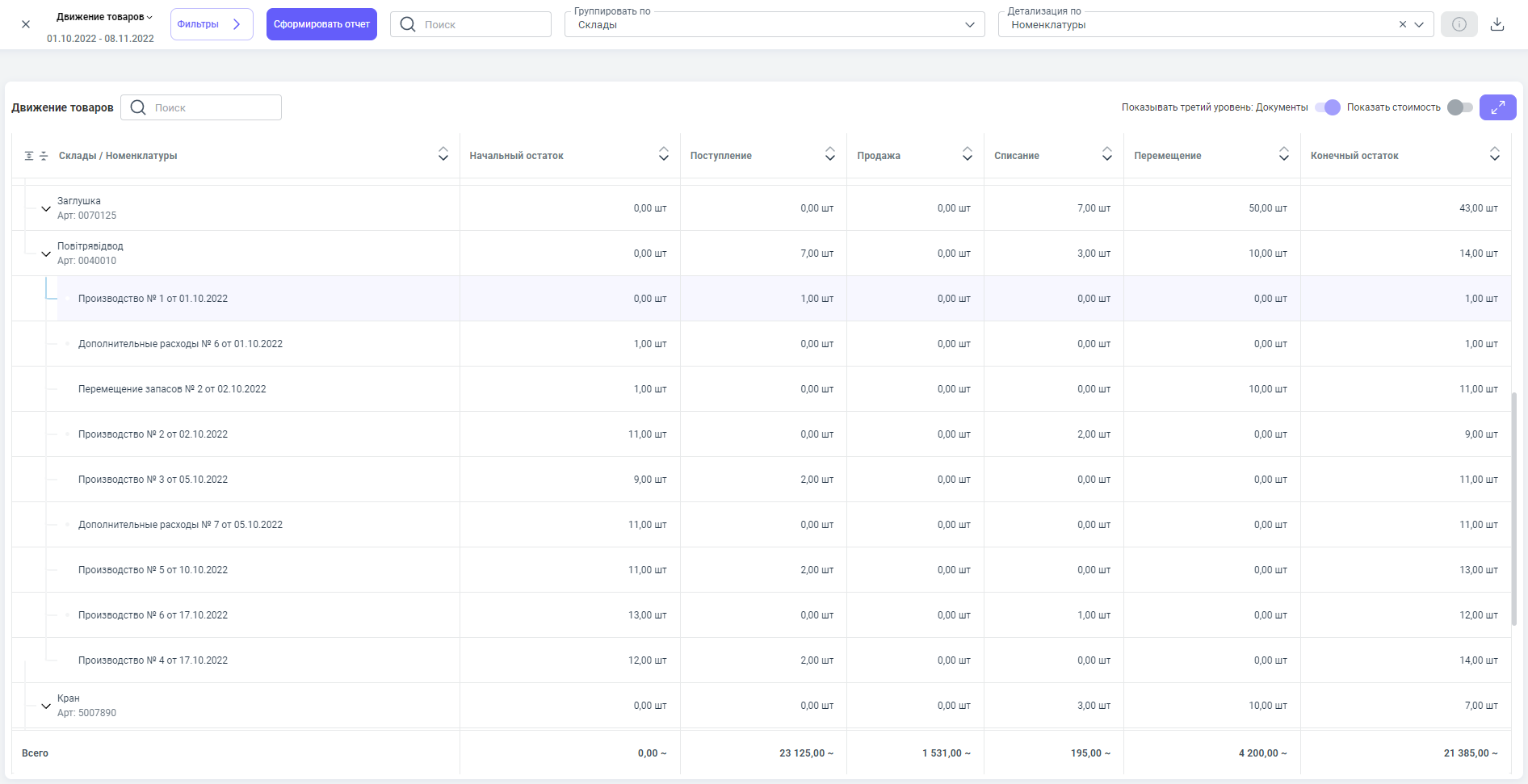Sort by Продажа column

967,154
